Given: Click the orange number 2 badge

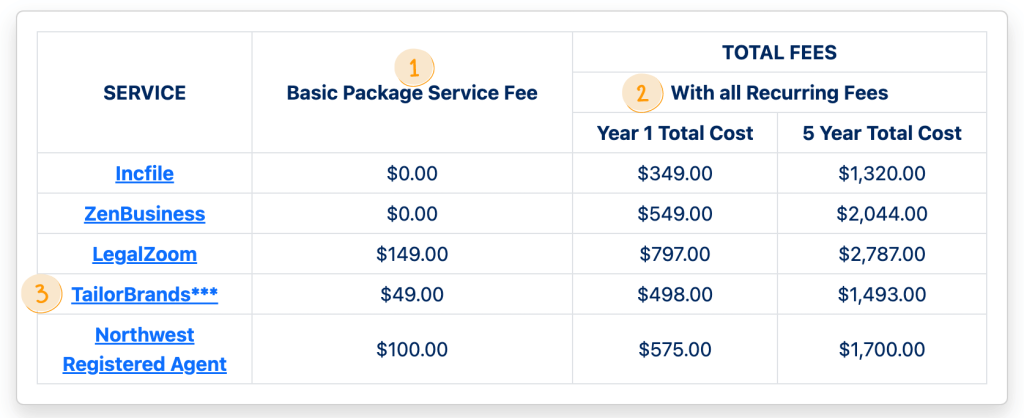Looking at the screenshot, I should tap(642, 93).
